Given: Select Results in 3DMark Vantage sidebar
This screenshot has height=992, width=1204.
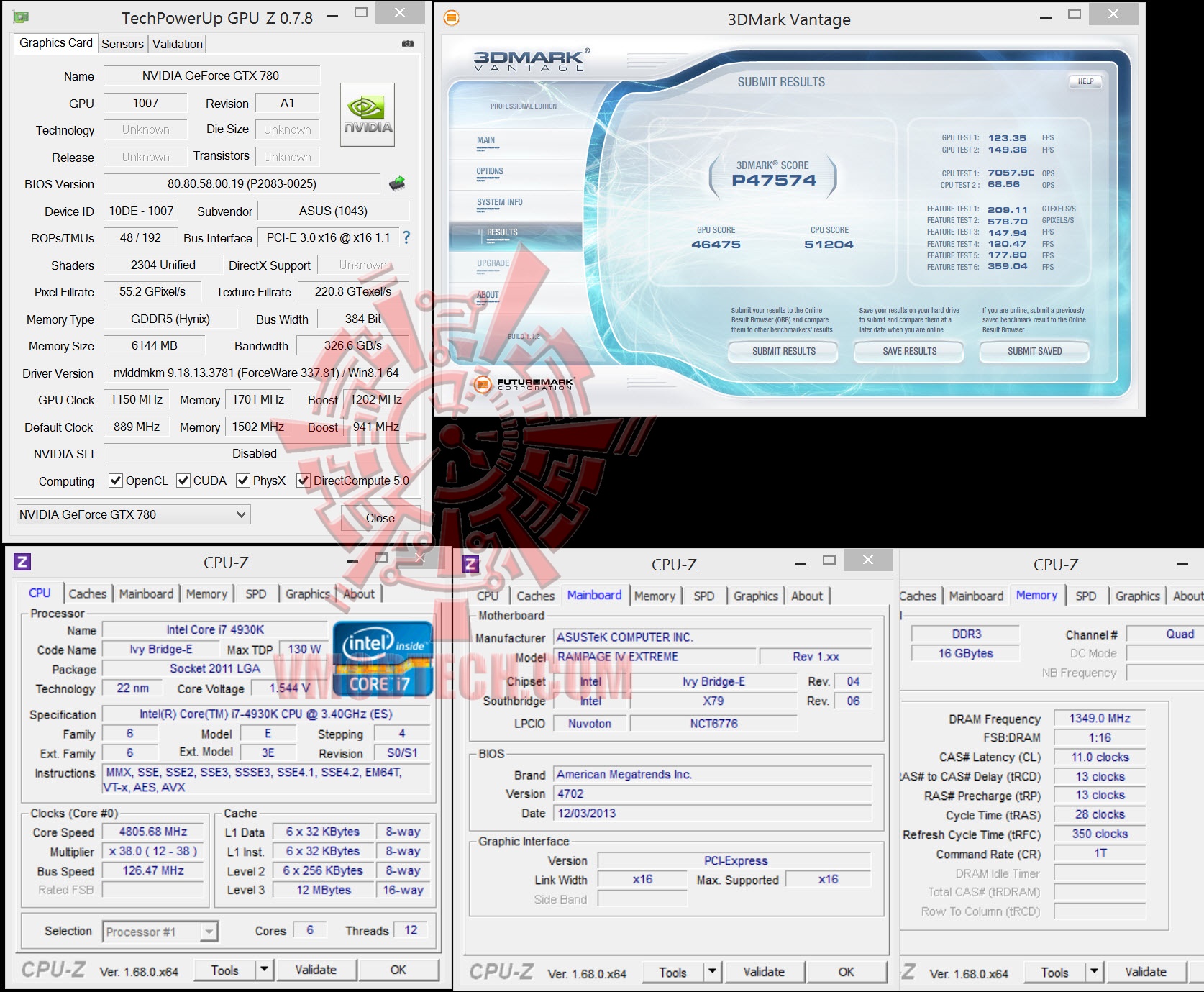Looking at the screenshot, I should (515, 237).
